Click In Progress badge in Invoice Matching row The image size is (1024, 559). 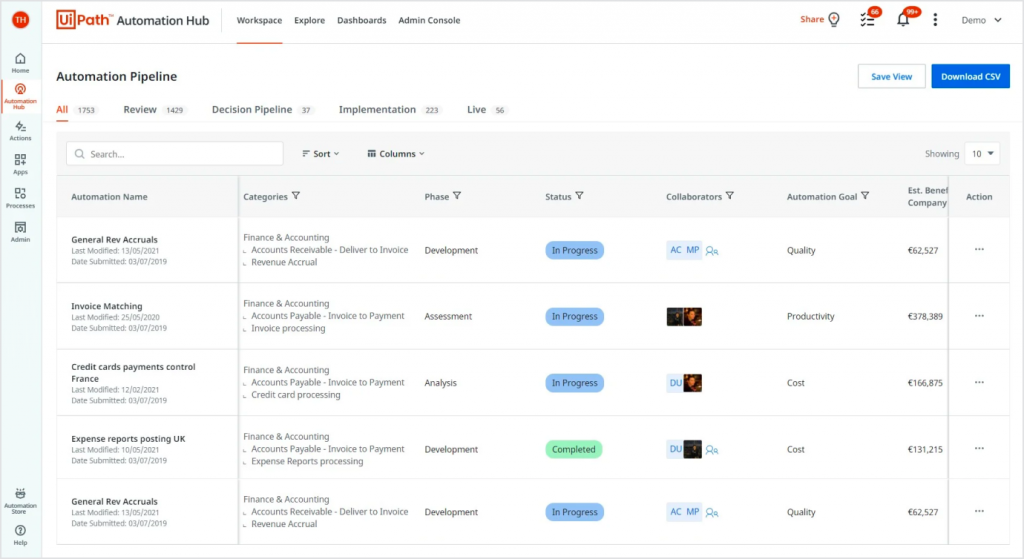(x=575, y=317)
